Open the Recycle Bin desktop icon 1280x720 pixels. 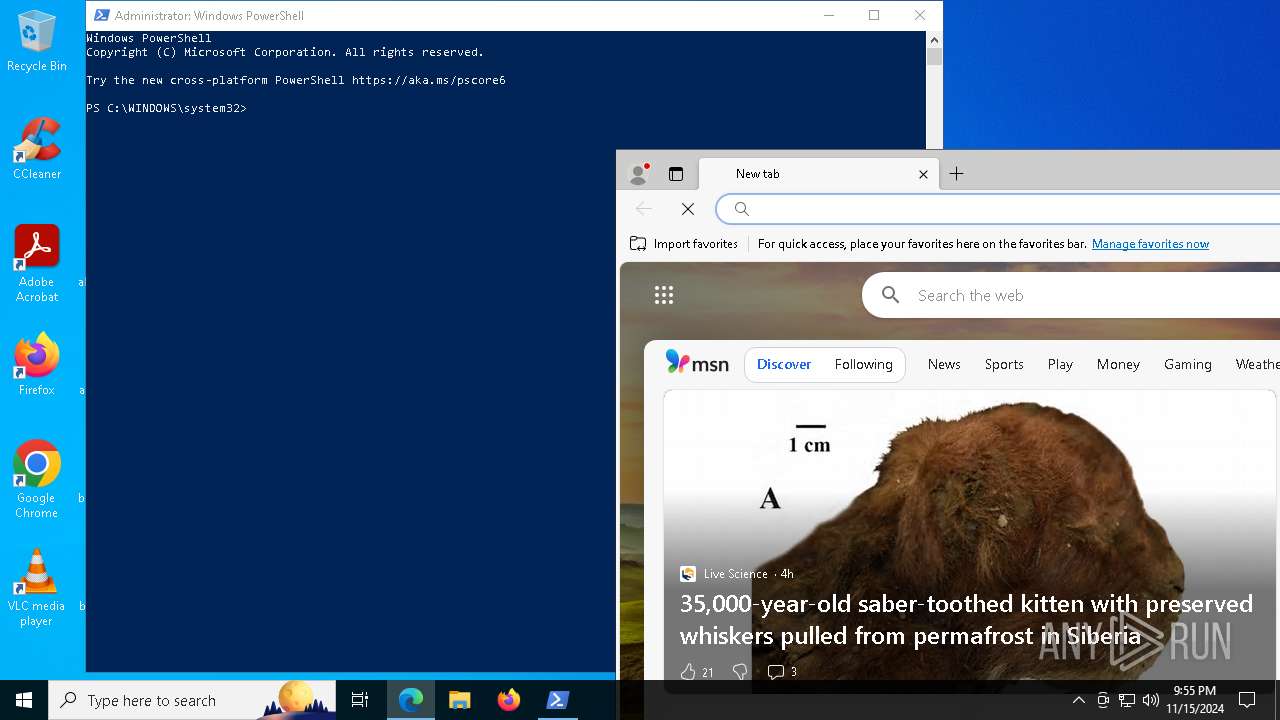coord(37,42)
